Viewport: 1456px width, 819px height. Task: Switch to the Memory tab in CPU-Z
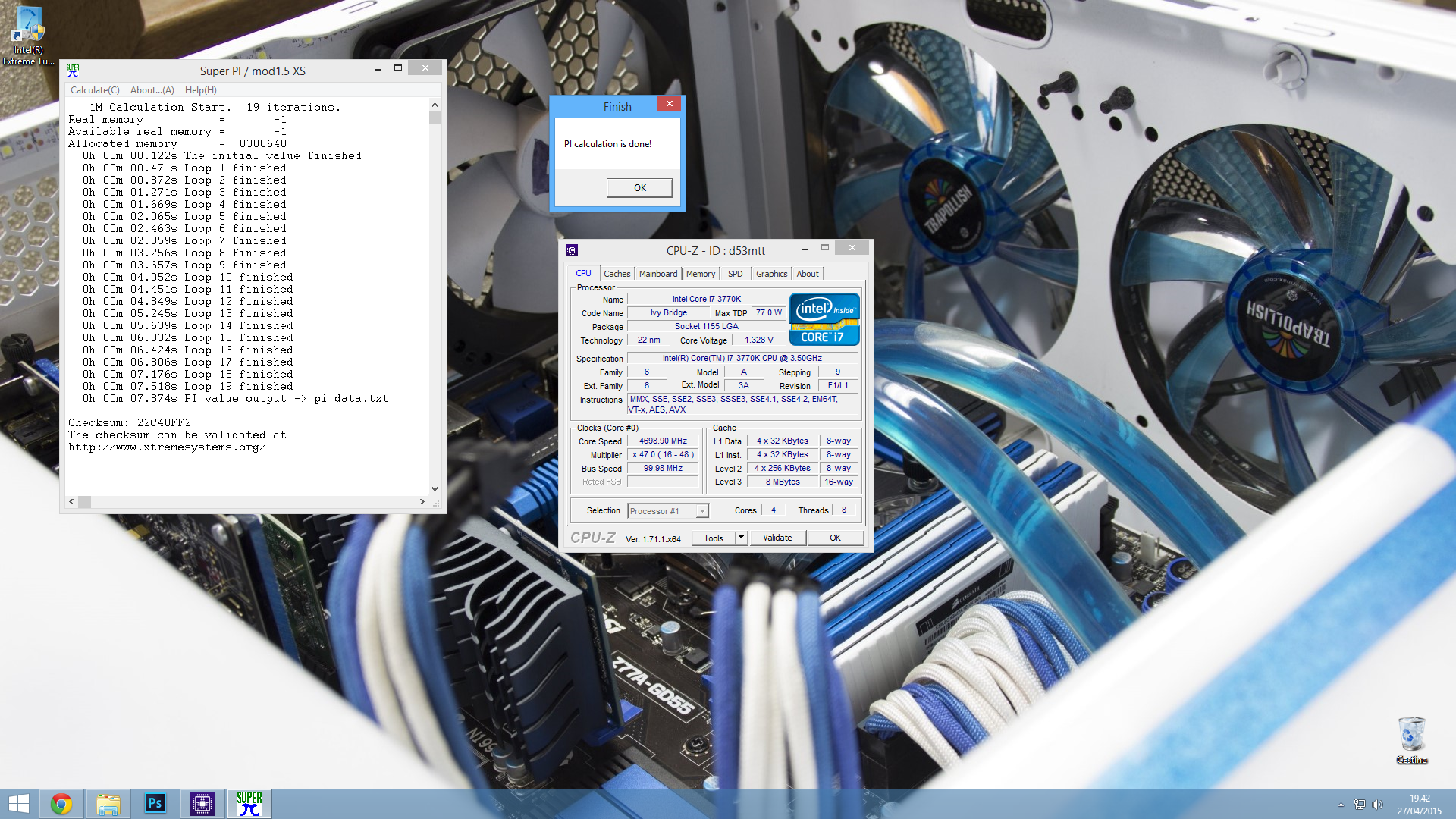pos(701,274)
